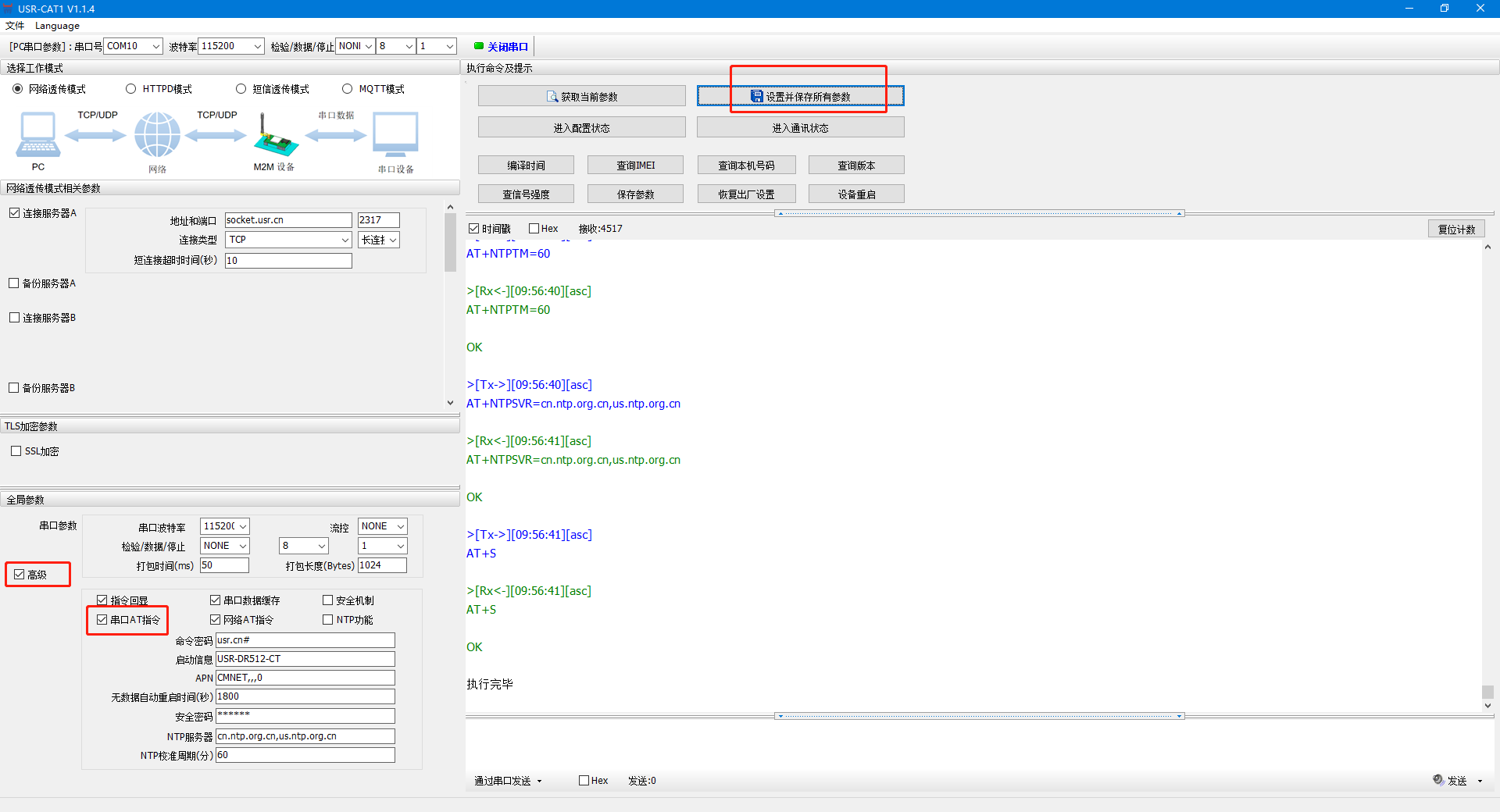
Task: Click the magnifier icon on get-parameters button
Action: click(552, 97)
